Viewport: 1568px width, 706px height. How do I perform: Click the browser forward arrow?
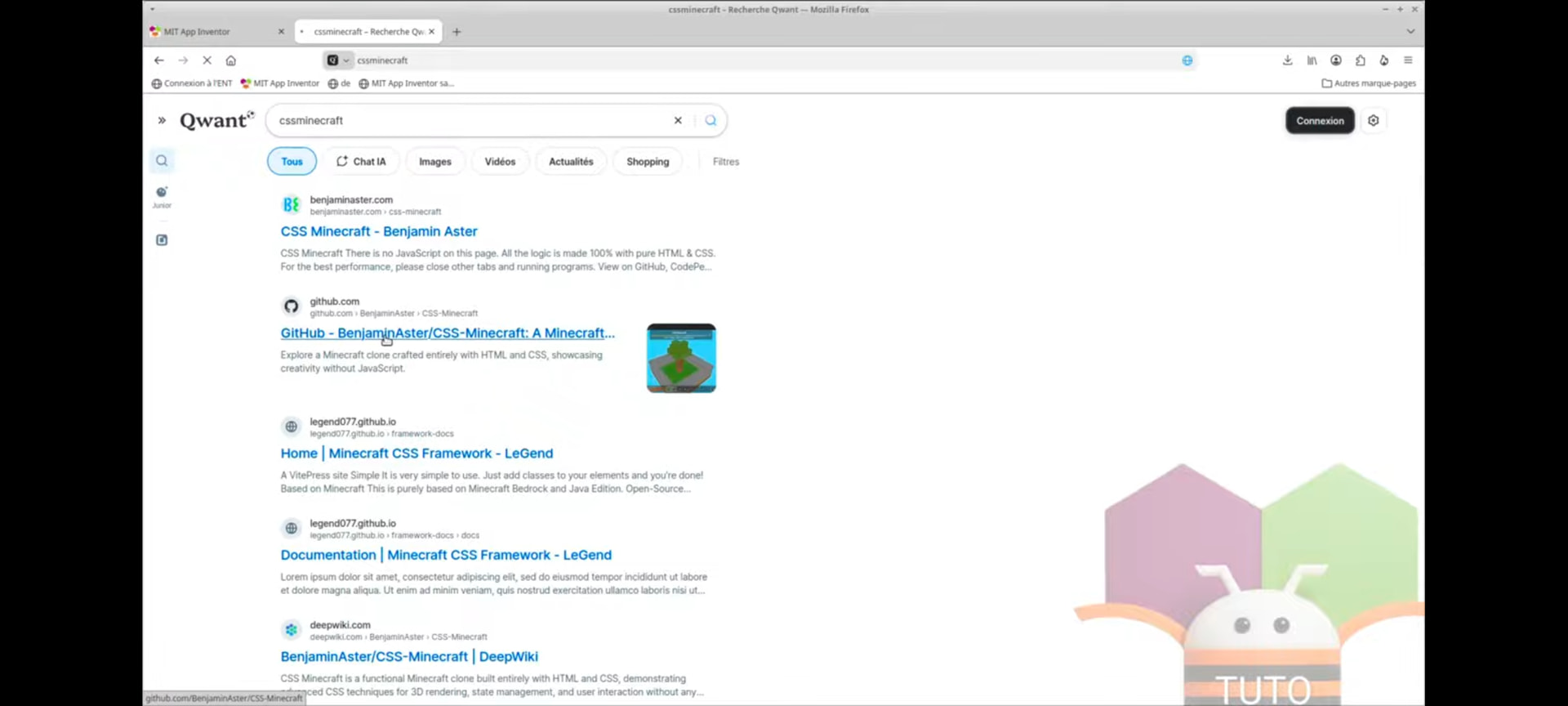point(183,60)
